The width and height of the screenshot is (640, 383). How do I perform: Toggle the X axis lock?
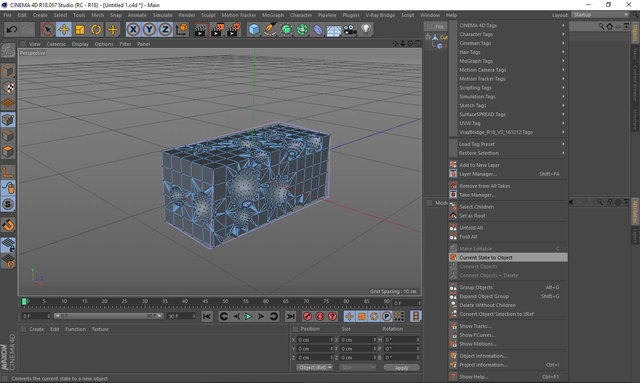pos(133,29)
